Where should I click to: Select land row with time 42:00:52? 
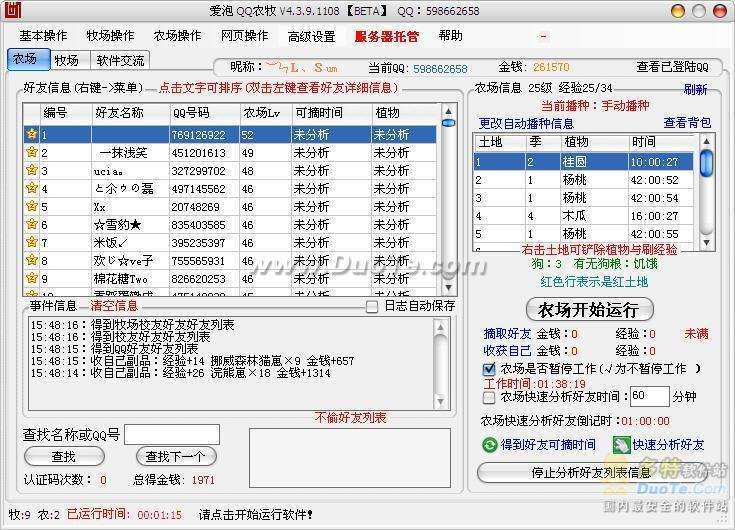(583, 180)
